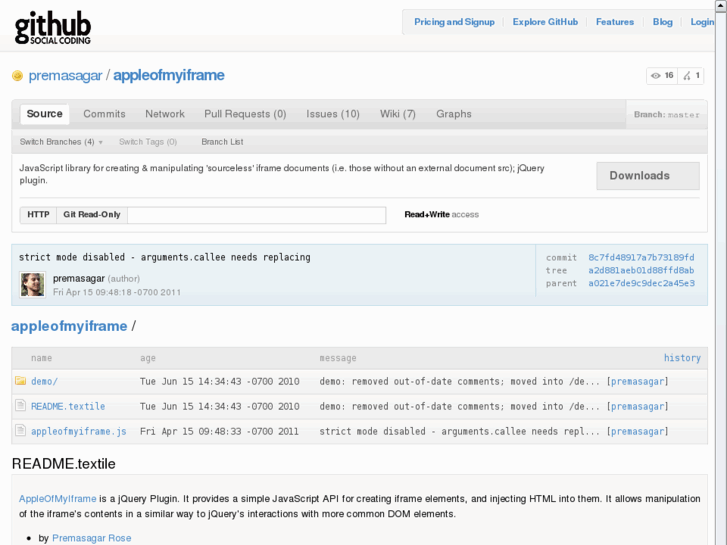The width and height of the screenshot is (727, 545).
Task: Open the Switch Branches (4) dropdown
Action: (x=61, y=142)
